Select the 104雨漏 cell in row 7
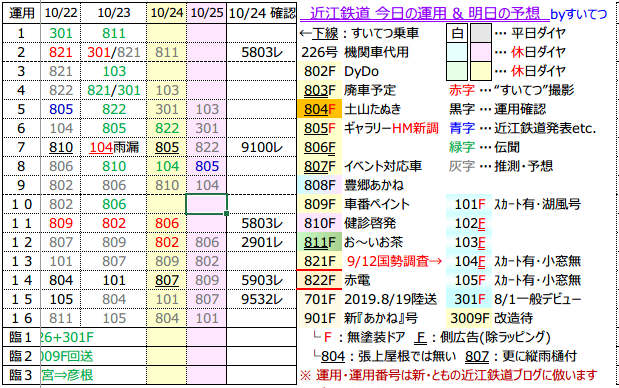The image size is (619, 388). coord(114,147)
